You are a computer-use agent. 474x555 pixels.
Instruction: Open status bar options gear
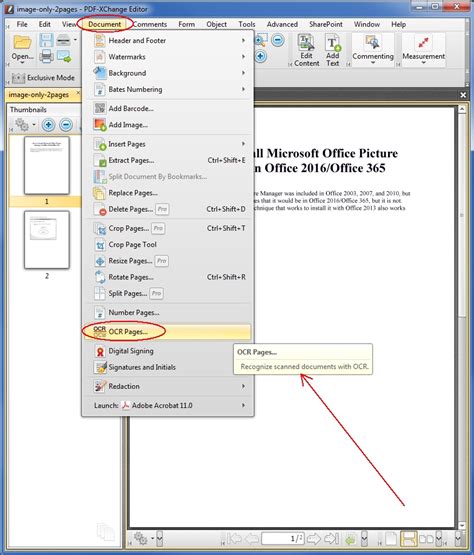141,539
